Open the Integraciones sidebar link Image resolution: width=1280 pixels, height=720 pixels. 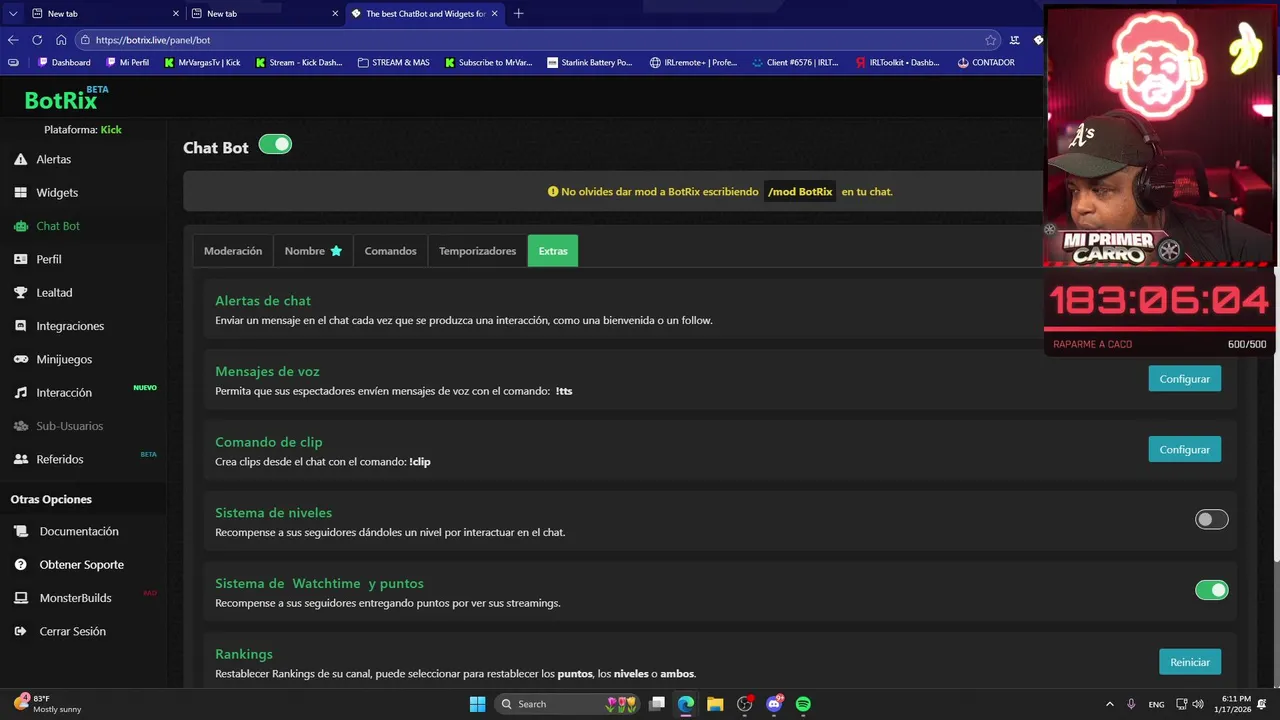pyautogui.click(x=70, y=326)
